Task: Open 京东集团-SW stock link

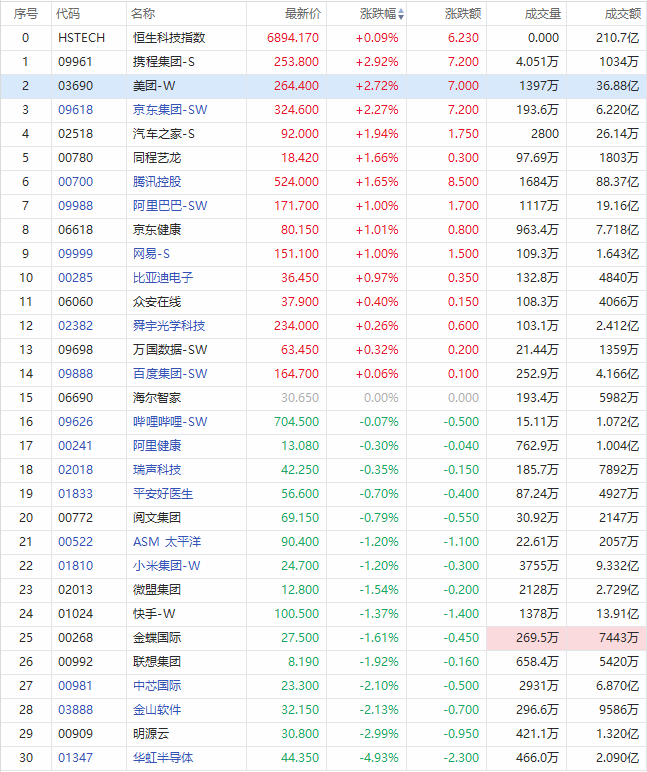Action: click(x=170, y=110)
